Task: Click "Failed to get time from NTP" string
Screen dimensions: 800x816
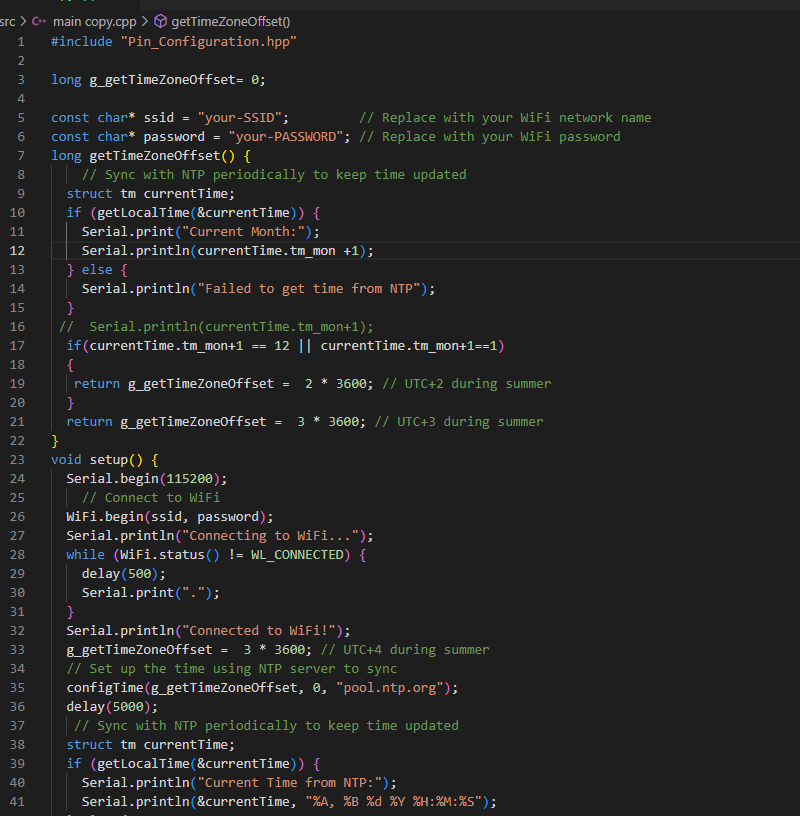Action: pyautogui.click(x=309, y=289)
